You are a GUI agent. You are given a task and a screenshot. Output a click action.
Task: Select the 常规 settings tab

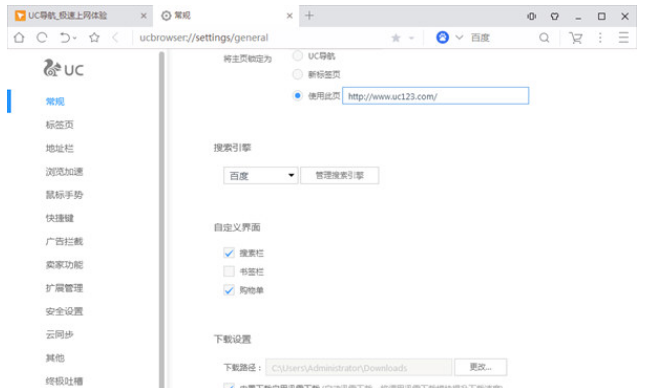(226, 15)
